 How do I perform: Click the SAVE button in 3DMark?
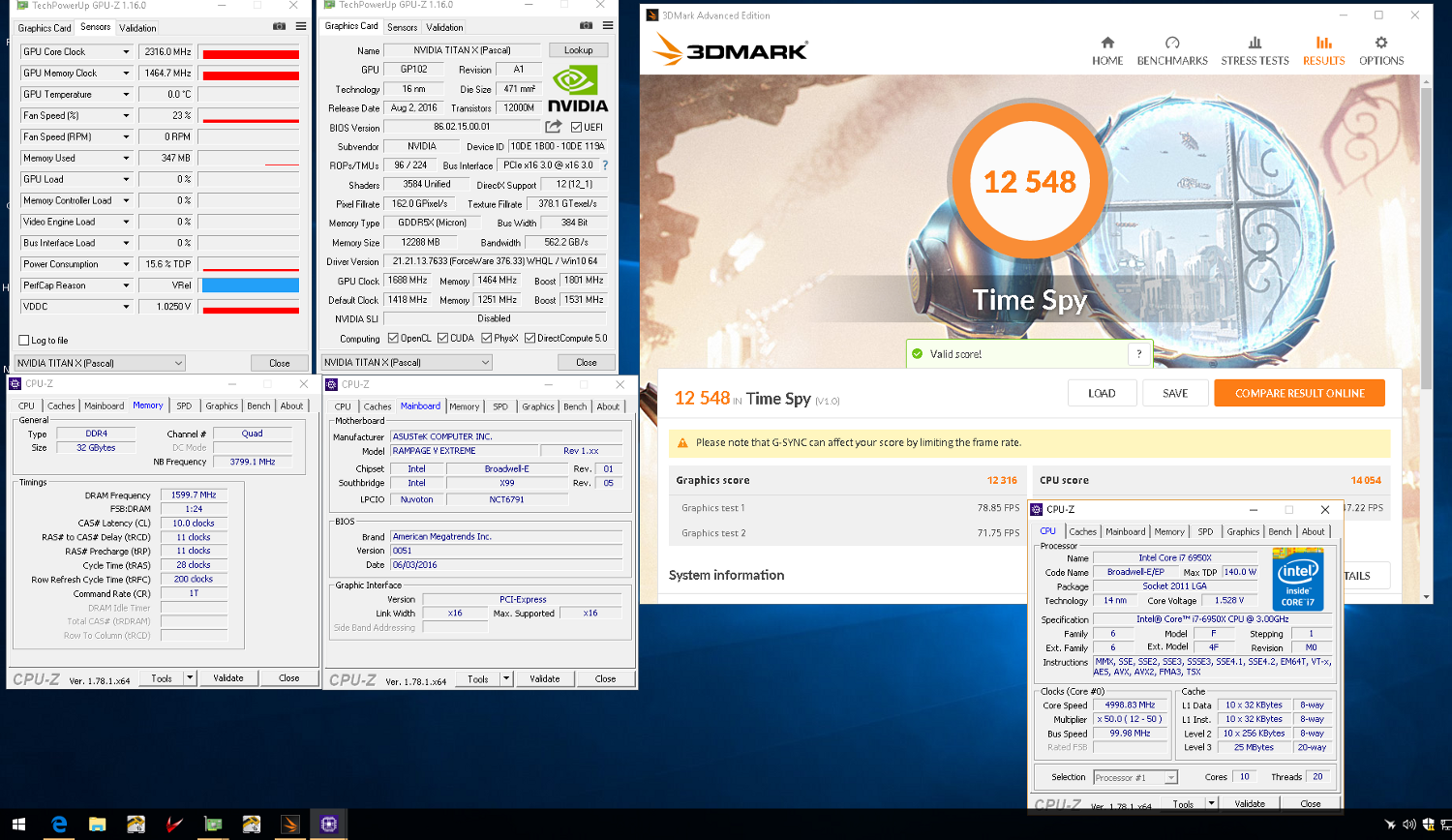(x=1175, y=393)
